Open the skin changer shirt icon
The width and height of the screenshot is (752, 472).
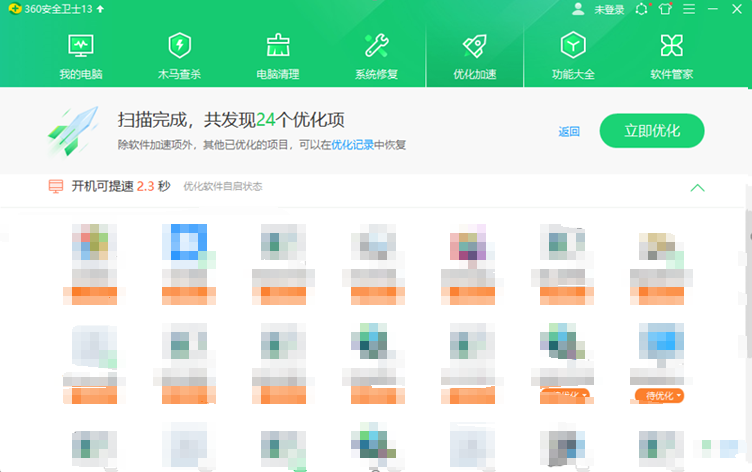point(665,9)
